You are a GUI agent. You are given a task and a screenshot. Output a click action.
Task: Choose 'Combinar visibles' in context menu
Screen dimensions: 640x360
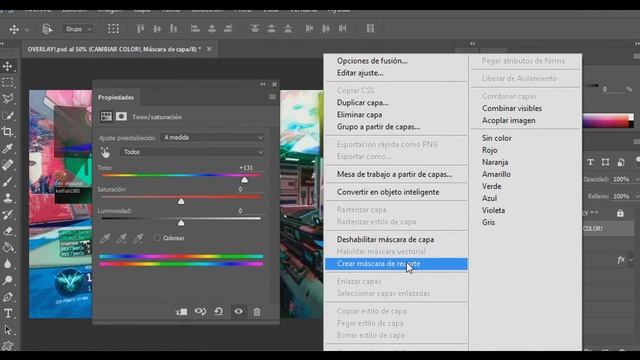coord(512,108)
